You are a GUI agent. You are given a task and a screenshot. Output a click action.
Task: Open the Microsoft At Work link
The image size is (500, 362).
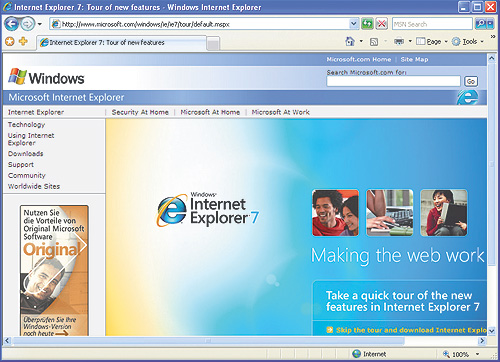[x=280, y=112]
